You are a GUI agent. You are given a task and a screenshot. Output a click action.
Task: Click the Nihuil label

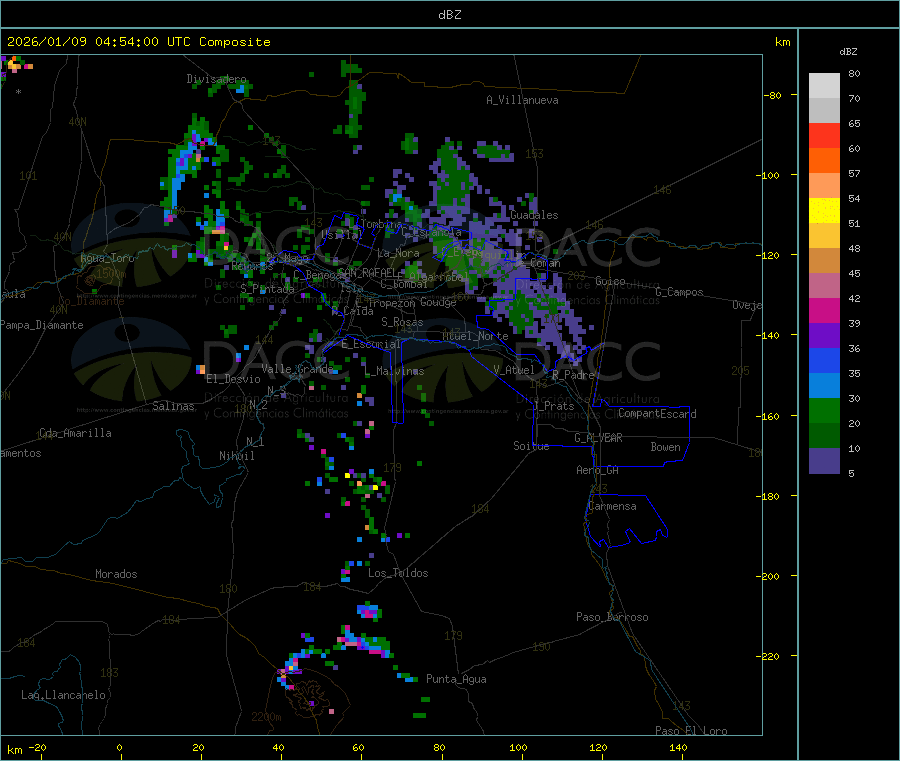(x=236, y=456)
